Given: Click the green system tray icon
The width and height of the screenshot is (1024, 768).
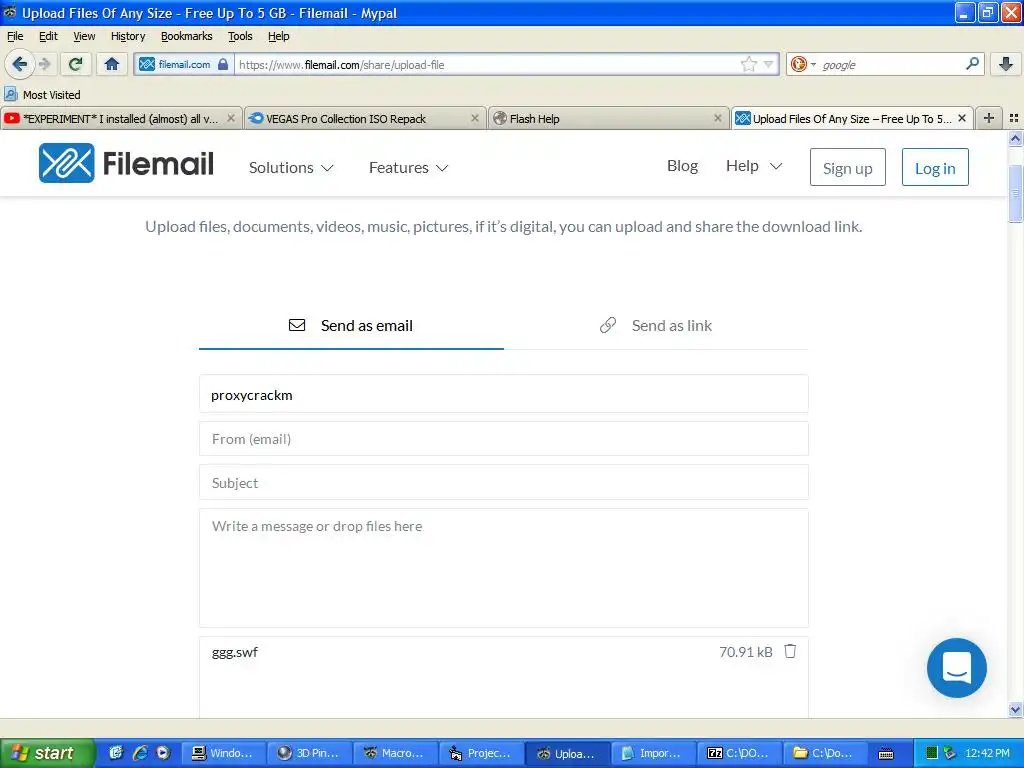Looking at the screenshot, I should click(932, 753).
